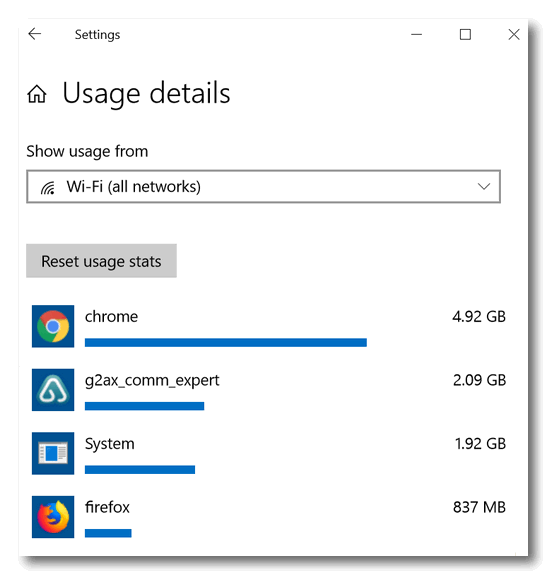
Task: Minimize the Settings window
Action: click(417, 35)
